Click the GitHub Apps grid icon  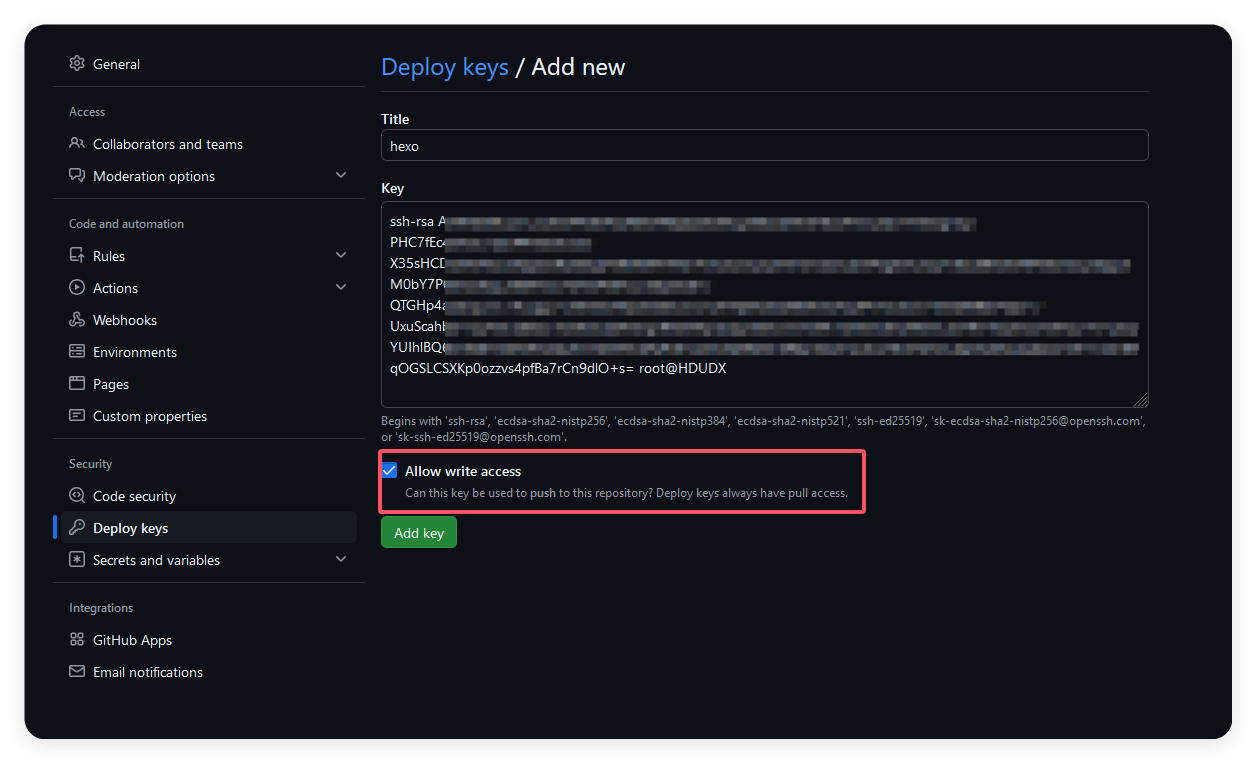77,640
